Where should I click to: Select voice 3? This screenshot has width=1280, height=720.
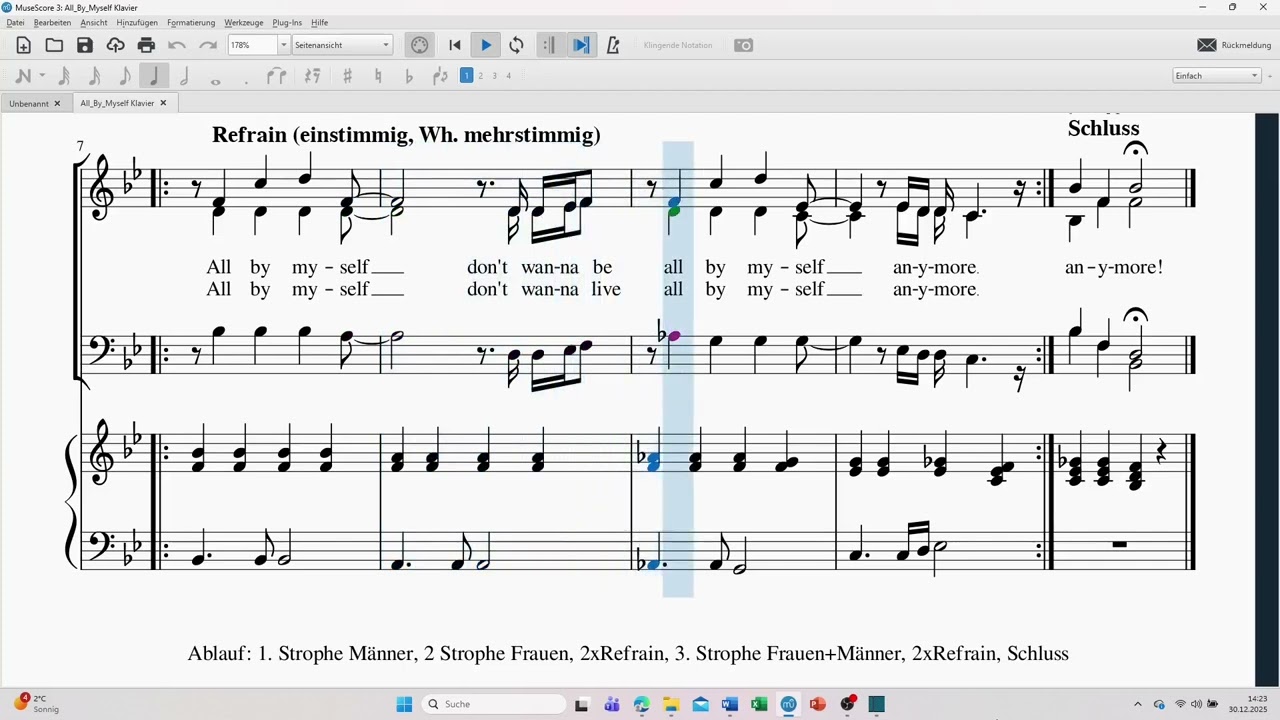pyautogui.click(x=494, y=76)
